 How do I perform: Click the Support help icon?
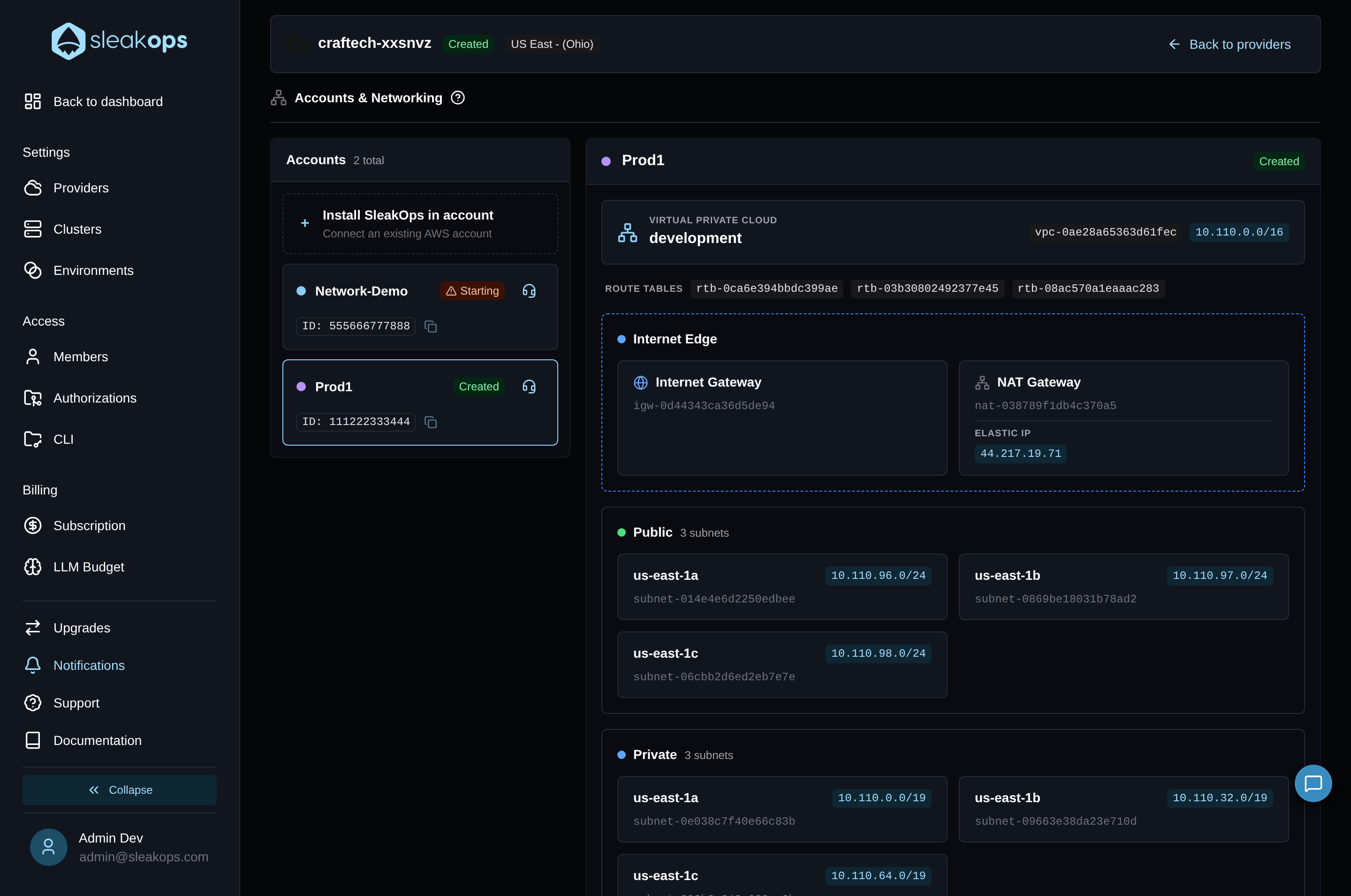point(33,703)
